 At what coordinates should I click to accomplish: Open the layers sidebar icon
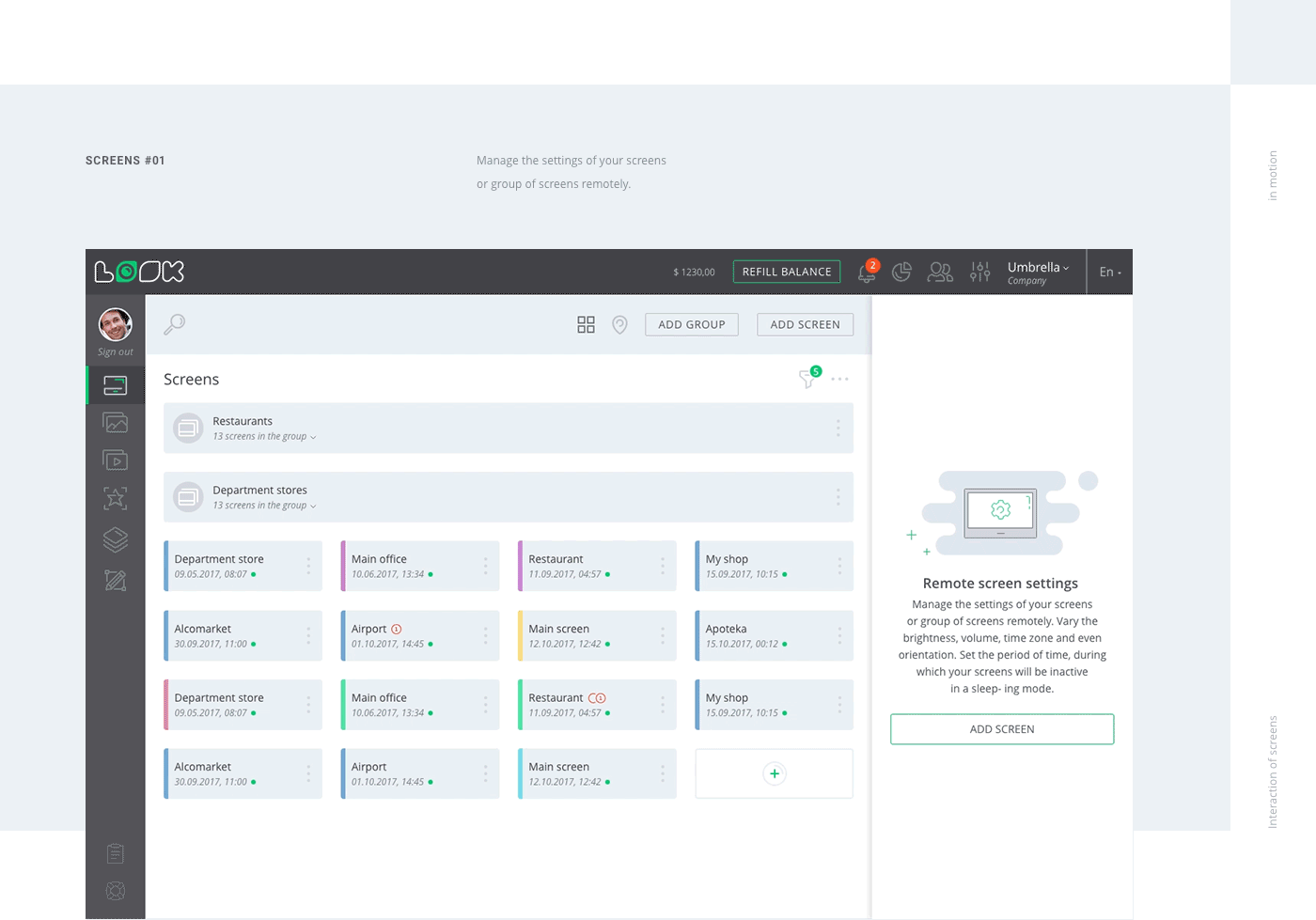[x=116, y=539]
